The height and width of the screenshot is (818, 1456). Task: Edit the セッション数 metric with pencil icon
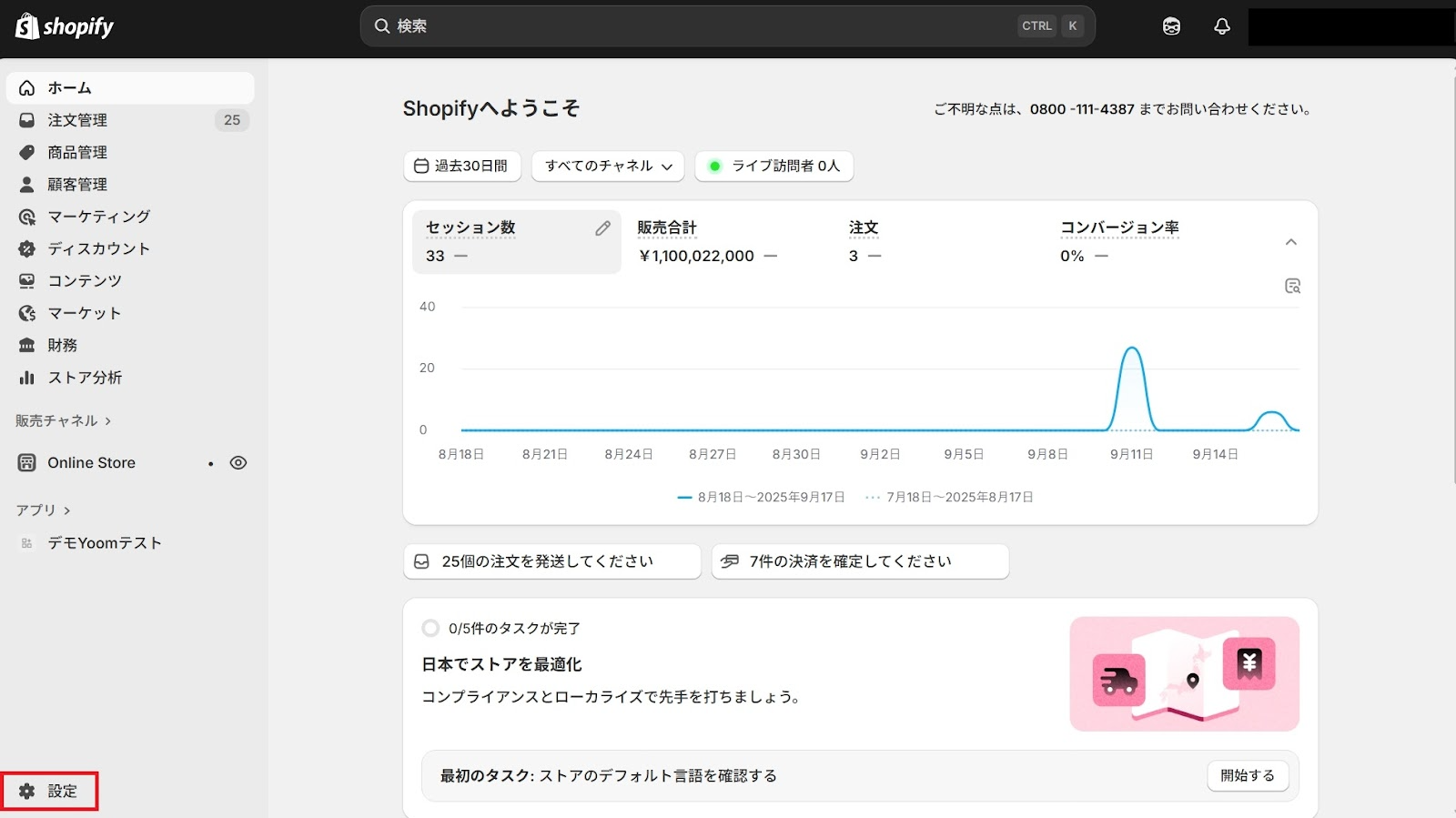(x=603, y=228)
